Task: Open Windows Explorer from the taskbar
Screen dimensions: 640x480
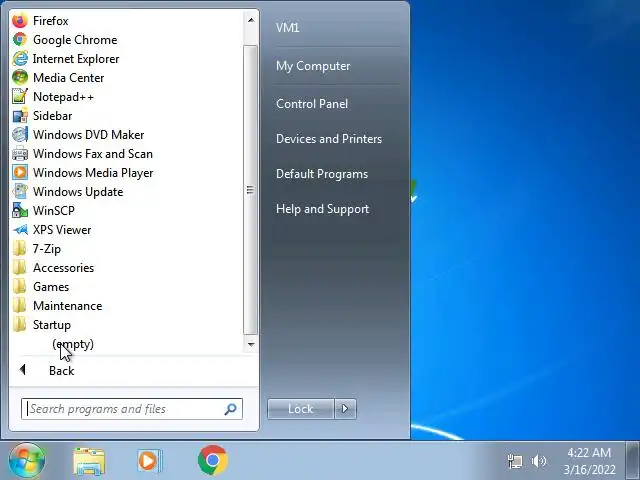Action: 89,461
